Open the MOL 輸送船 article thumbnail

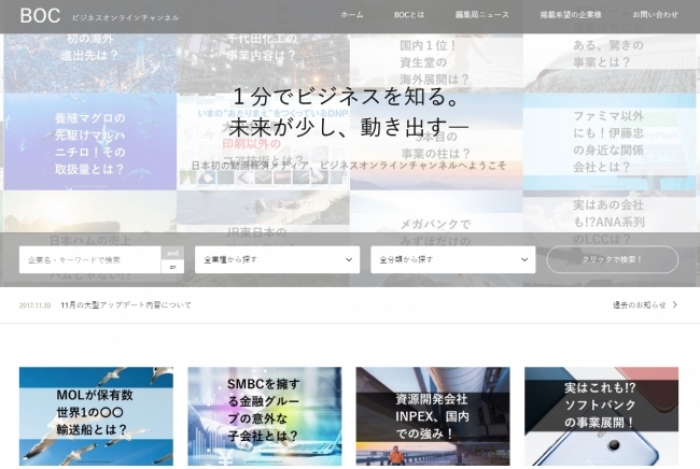point(96,416)
